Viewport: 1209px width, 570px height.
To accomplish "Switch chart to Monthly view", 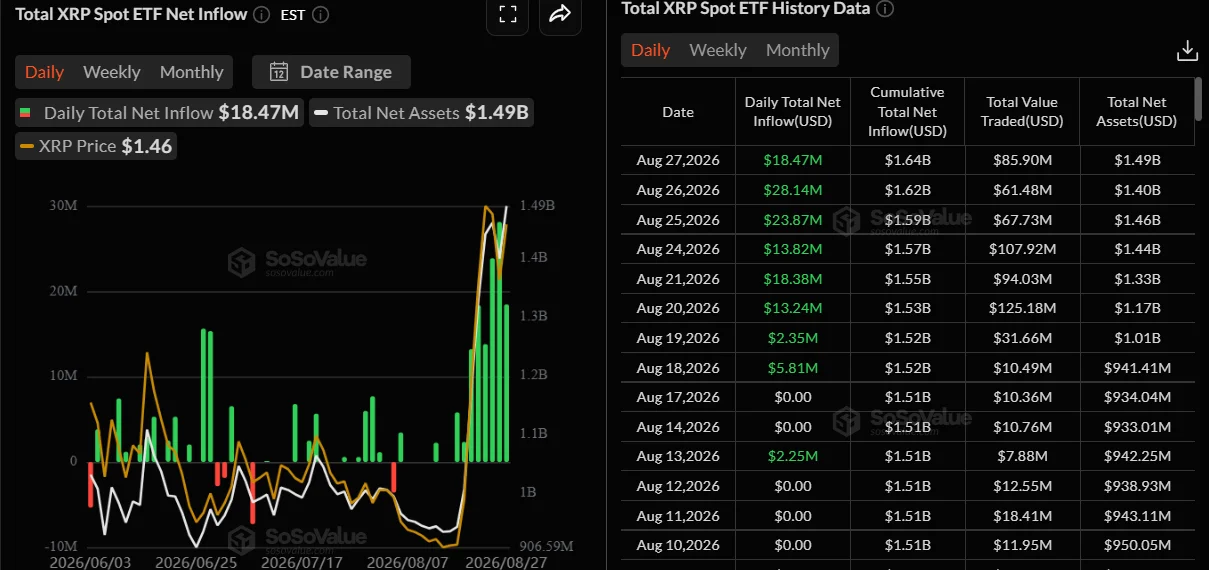I will point(192,72).
